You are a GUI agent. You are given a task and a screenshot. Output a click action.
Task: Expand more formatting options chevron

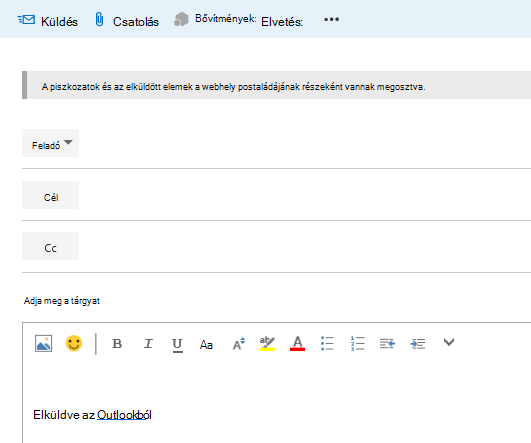coord(449,342)
